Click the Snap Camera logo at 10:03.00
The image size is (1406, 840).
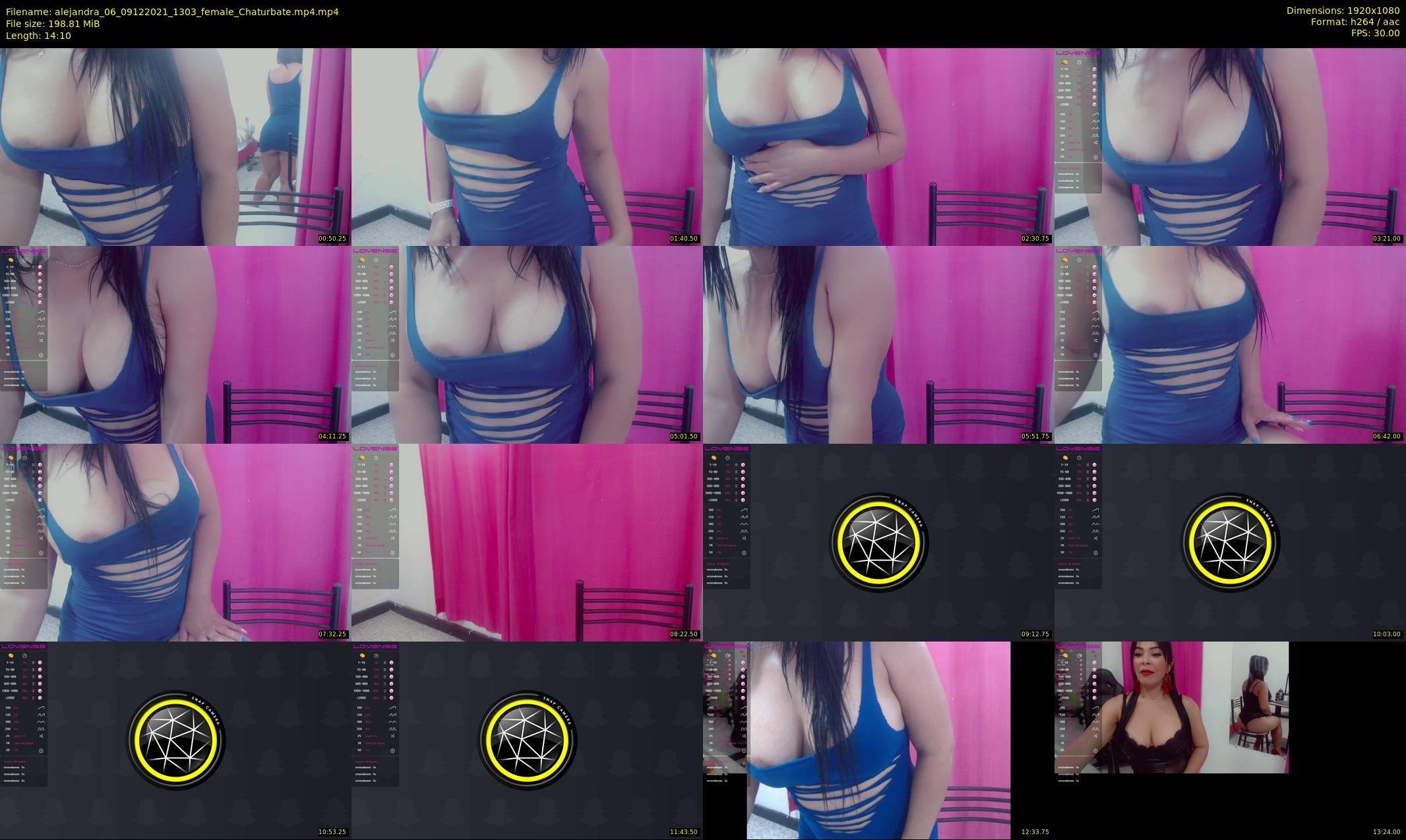point(1230,543)
